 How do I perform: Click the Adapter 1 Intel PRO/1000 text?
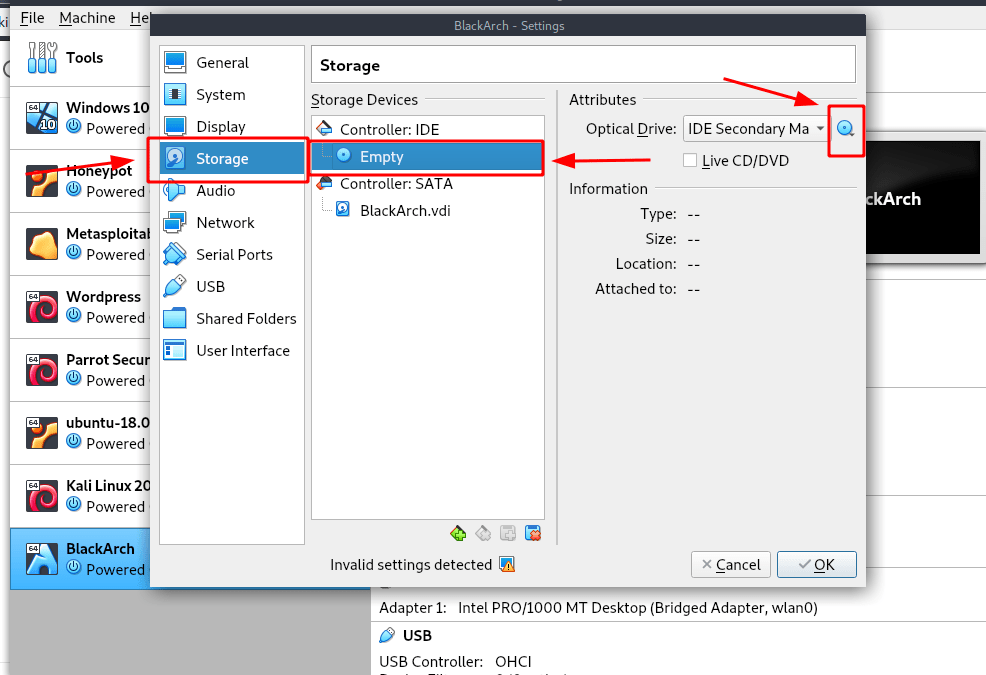click(x=598, y=608)
